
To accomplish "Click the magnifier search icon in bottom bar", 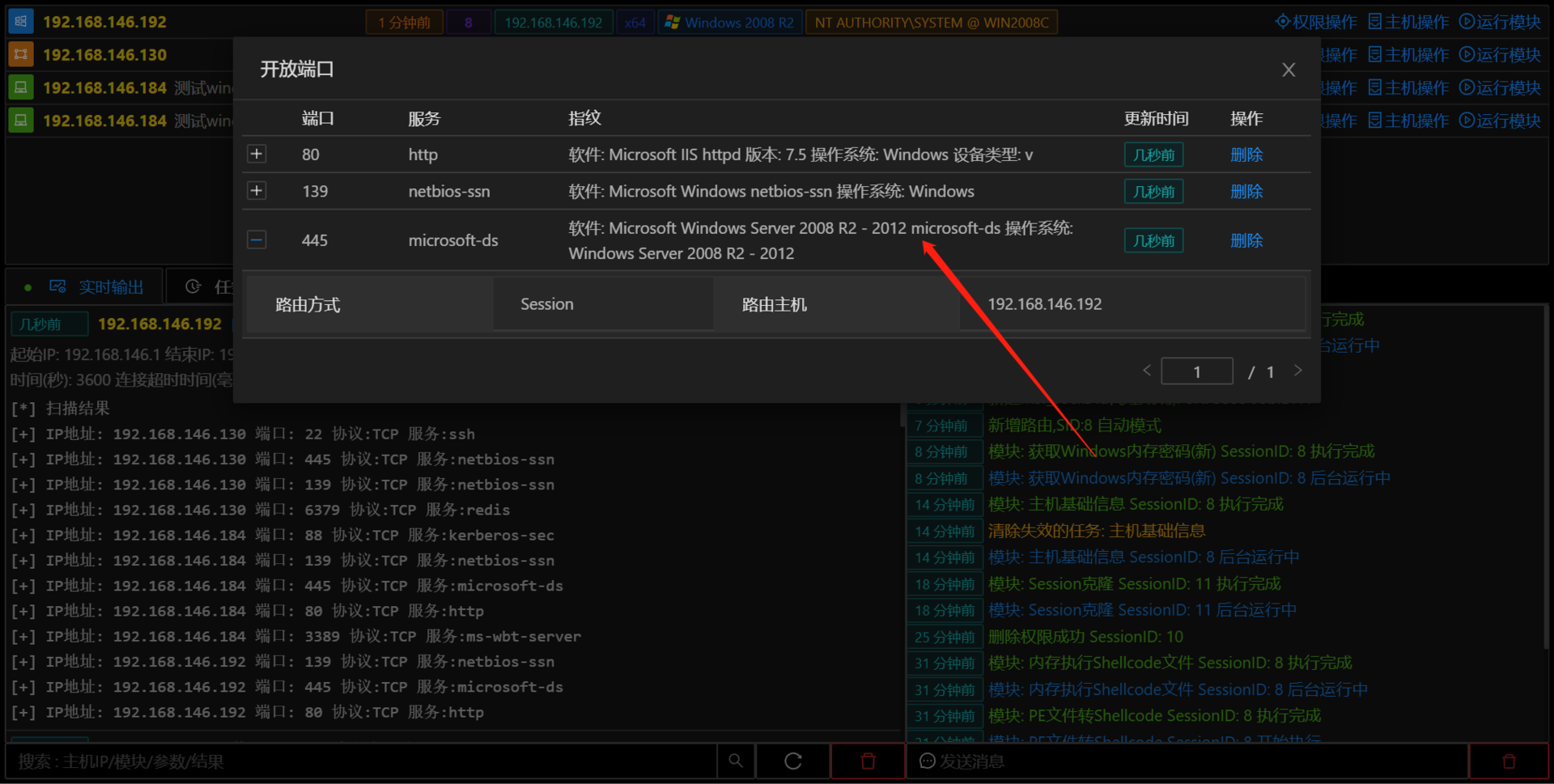I will [735, 761].
